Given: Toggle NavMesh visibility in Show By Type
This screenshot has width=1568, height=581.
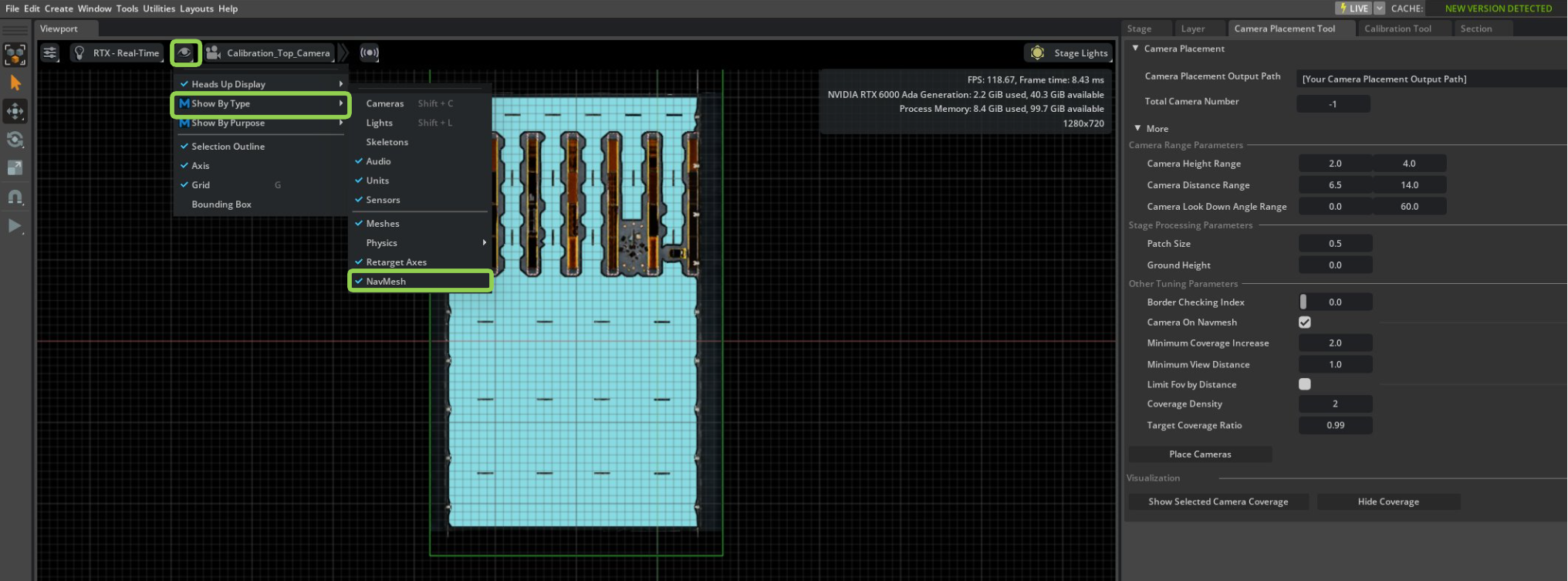Looking at the screenshot, I should 386,282.
